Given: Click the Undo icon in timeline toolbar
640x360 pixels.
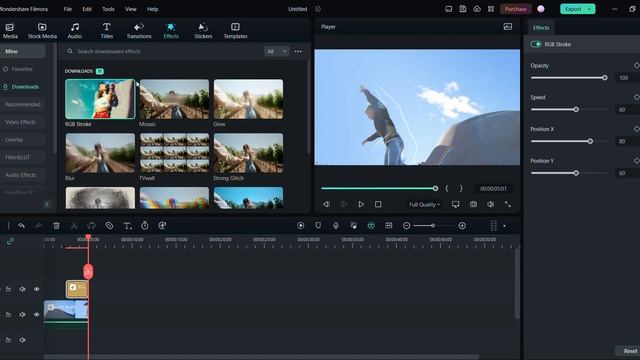Looking at the screenshot, I should click(x=21, y=225).
